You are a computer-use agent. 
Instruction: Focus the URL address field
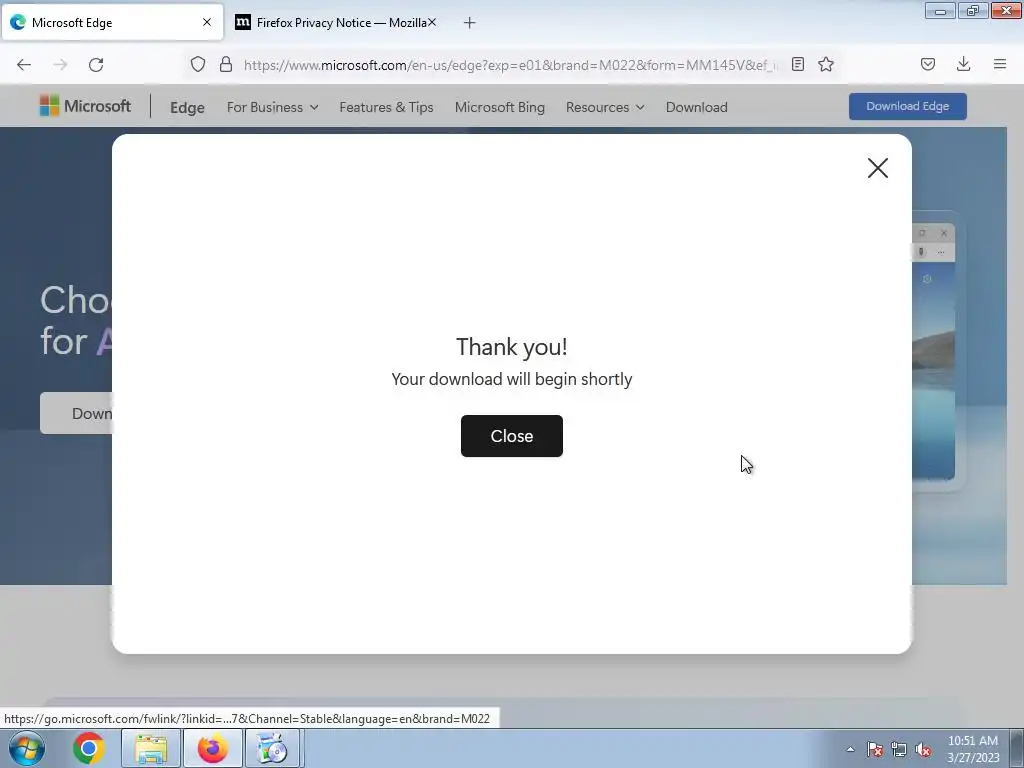[511, 65]
